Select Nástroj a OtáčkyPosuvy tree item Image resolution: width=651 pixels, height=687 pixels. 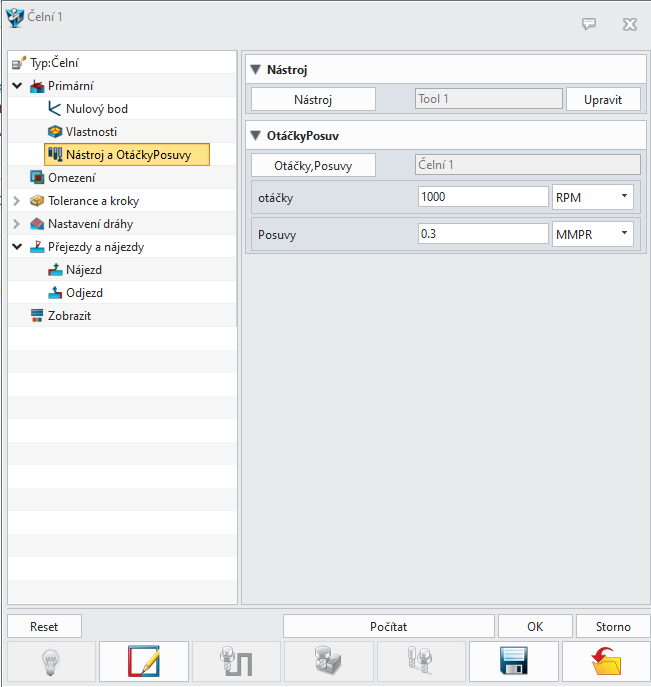(x=127, y=154)
